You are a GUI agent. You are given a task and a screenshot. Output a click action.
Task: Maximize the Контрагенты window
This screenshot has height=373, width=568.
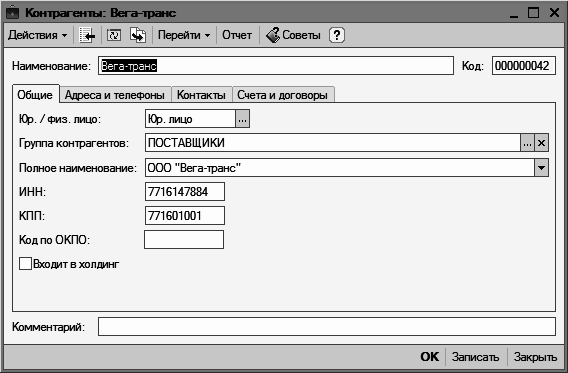533,13
